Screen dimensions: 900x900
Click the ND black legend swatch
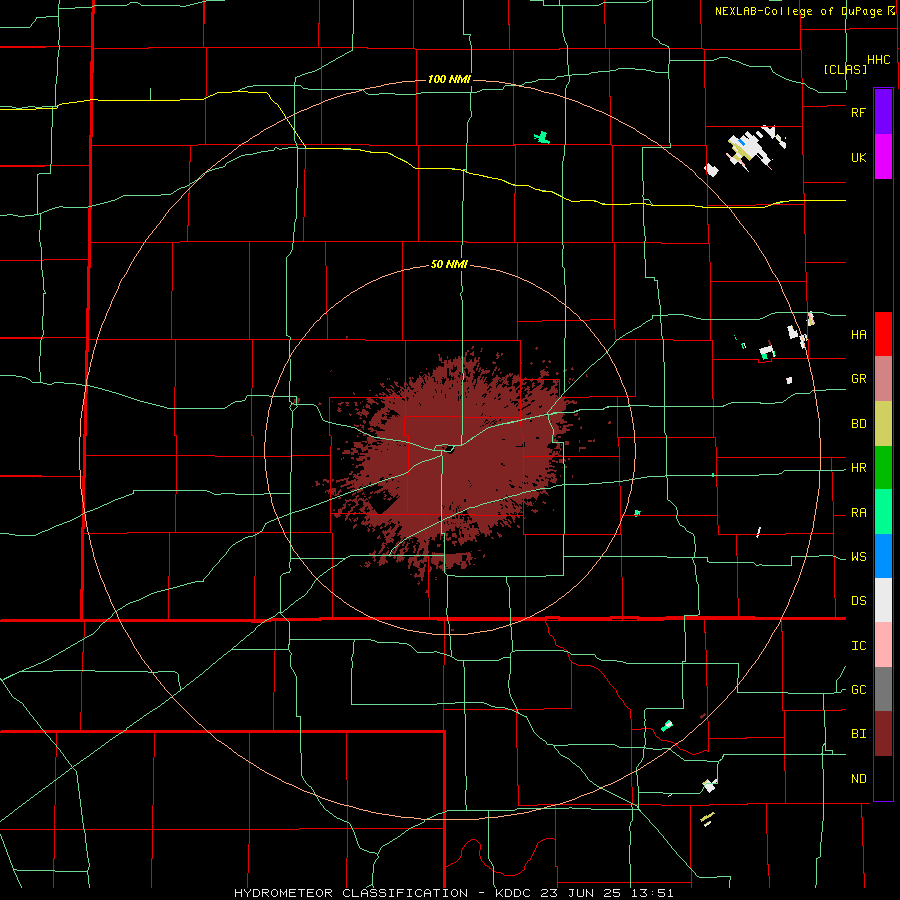pyautogui.click(x=883, y=778)
